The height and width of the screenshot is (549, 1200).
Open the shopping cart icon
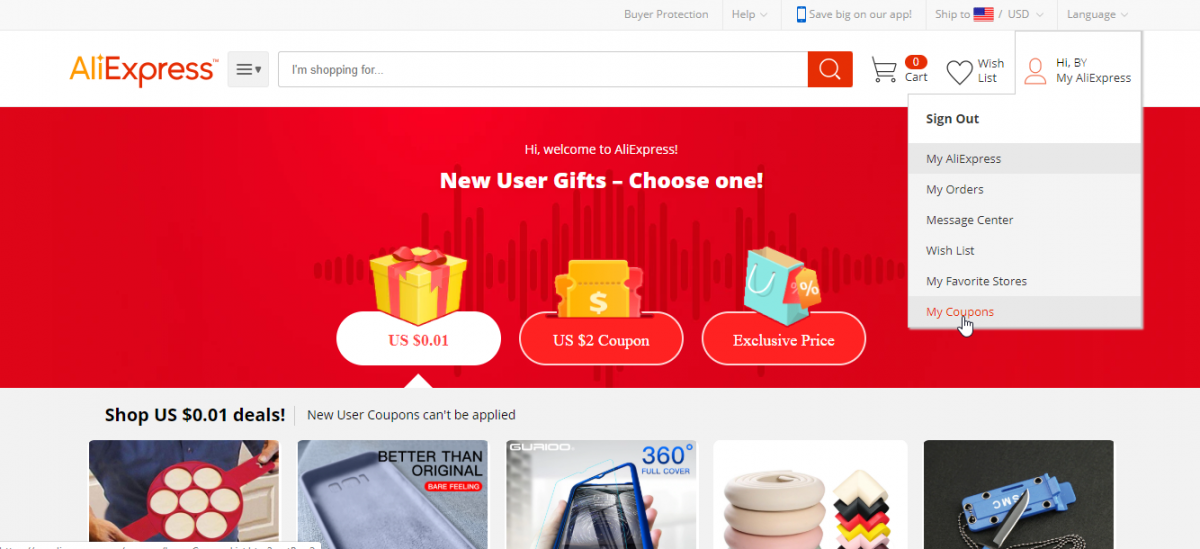point(884,70)
